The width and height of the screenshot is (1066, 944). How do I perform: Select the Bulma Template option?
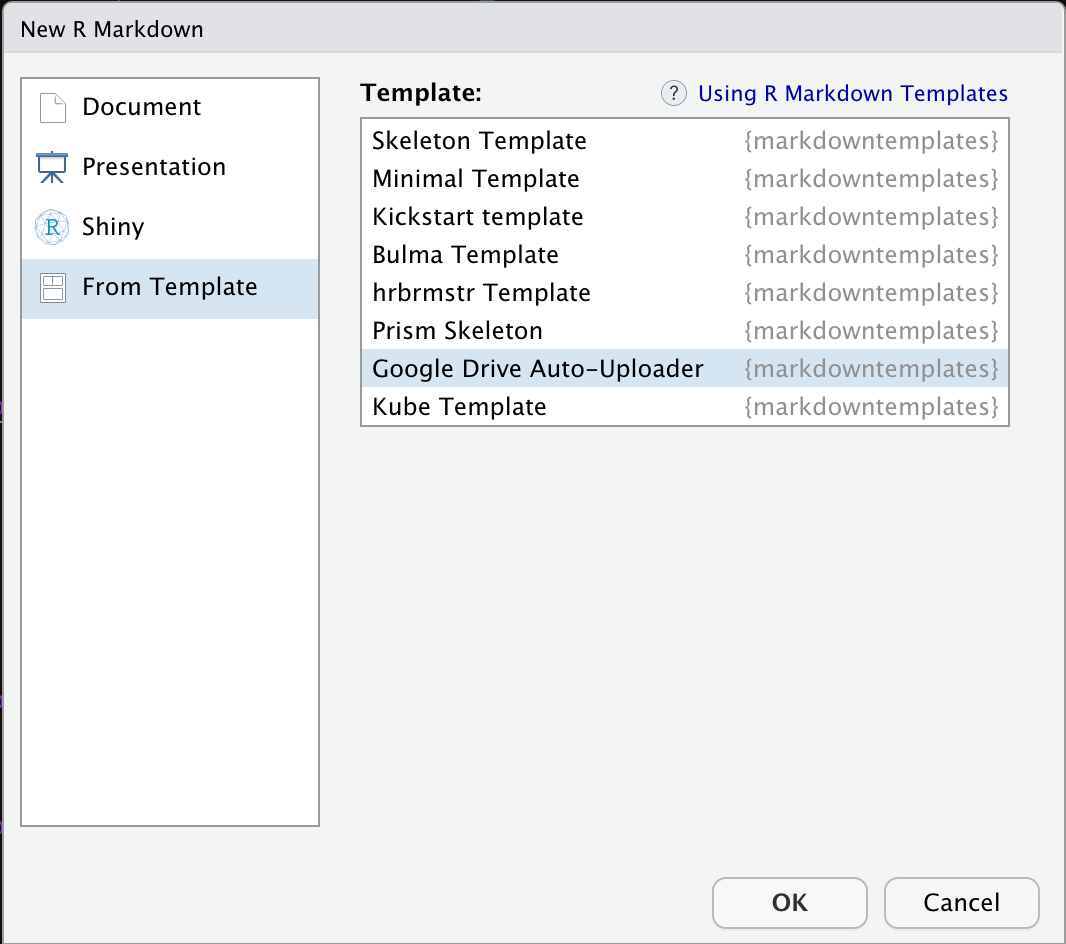click(465, 255)
